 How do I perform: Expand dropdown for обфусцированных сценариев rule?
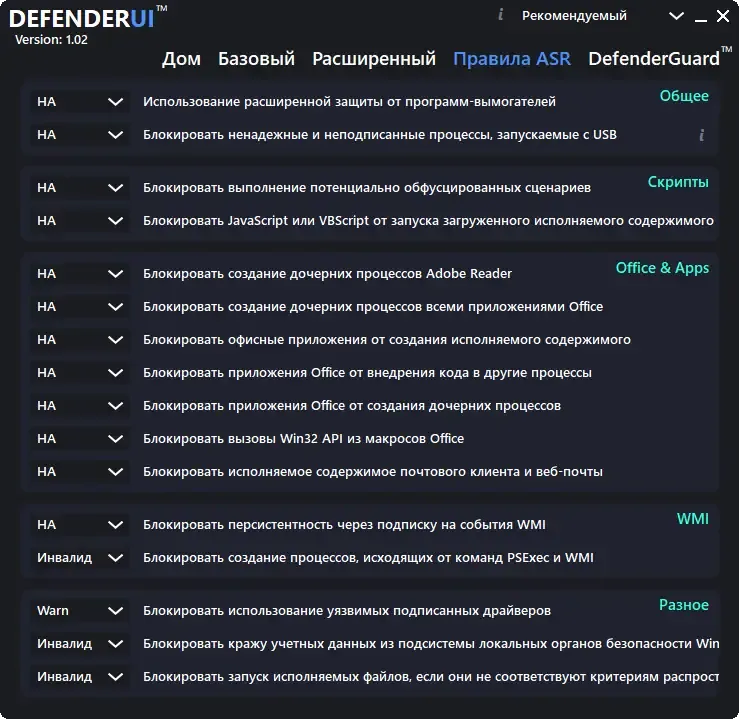click(80, 188)
